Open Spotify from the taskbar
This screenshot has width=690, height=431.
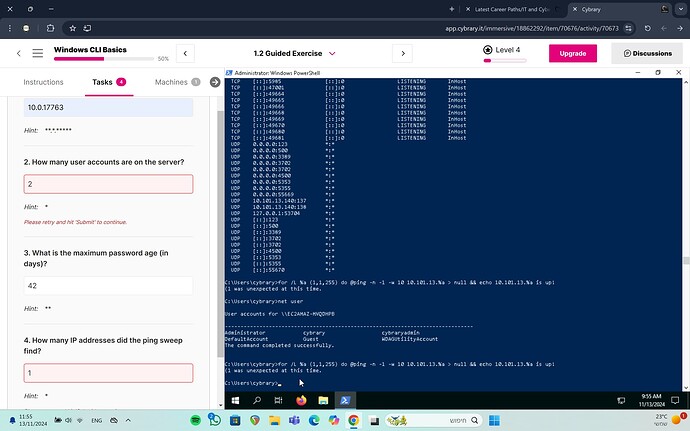(x=197, y=419)
